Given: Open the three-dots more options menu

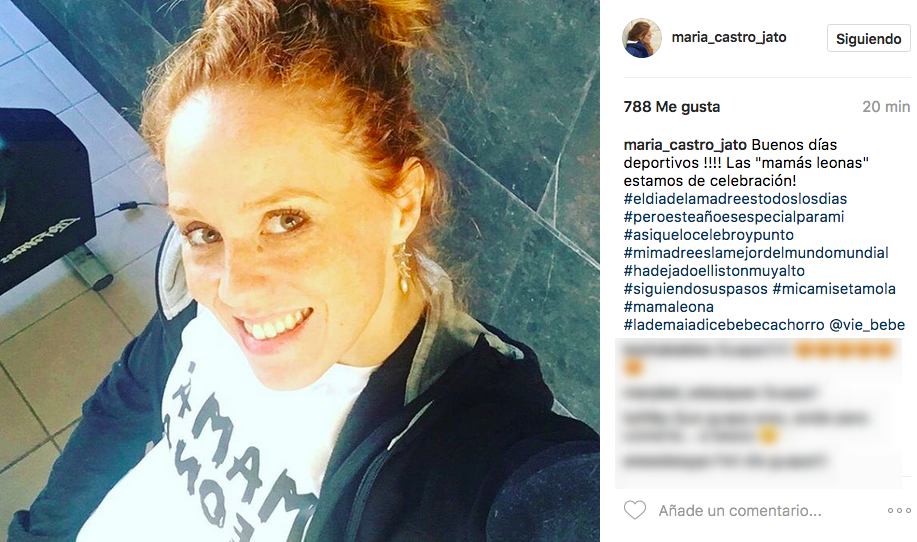Looking at the screenshot, I should [x=899, y=510].
